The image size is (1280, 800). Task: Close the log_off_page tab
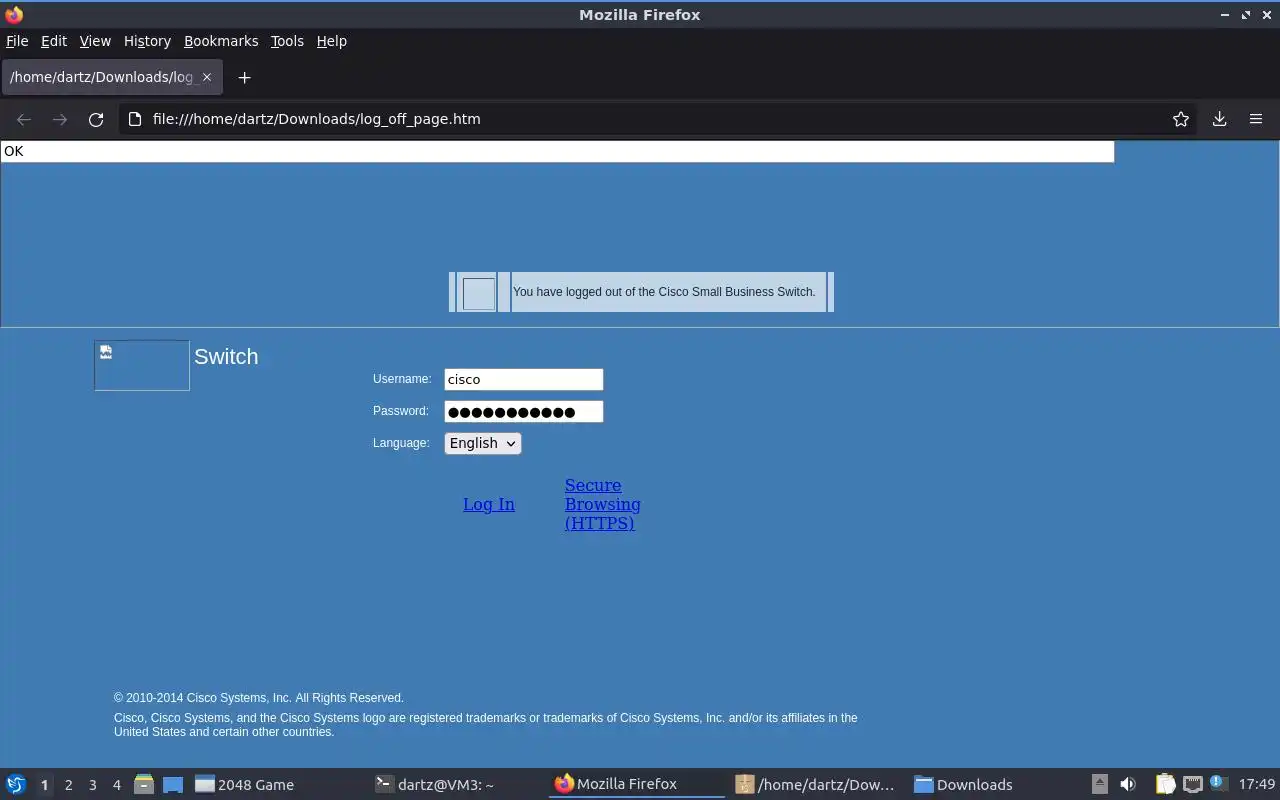coord(207,77)
